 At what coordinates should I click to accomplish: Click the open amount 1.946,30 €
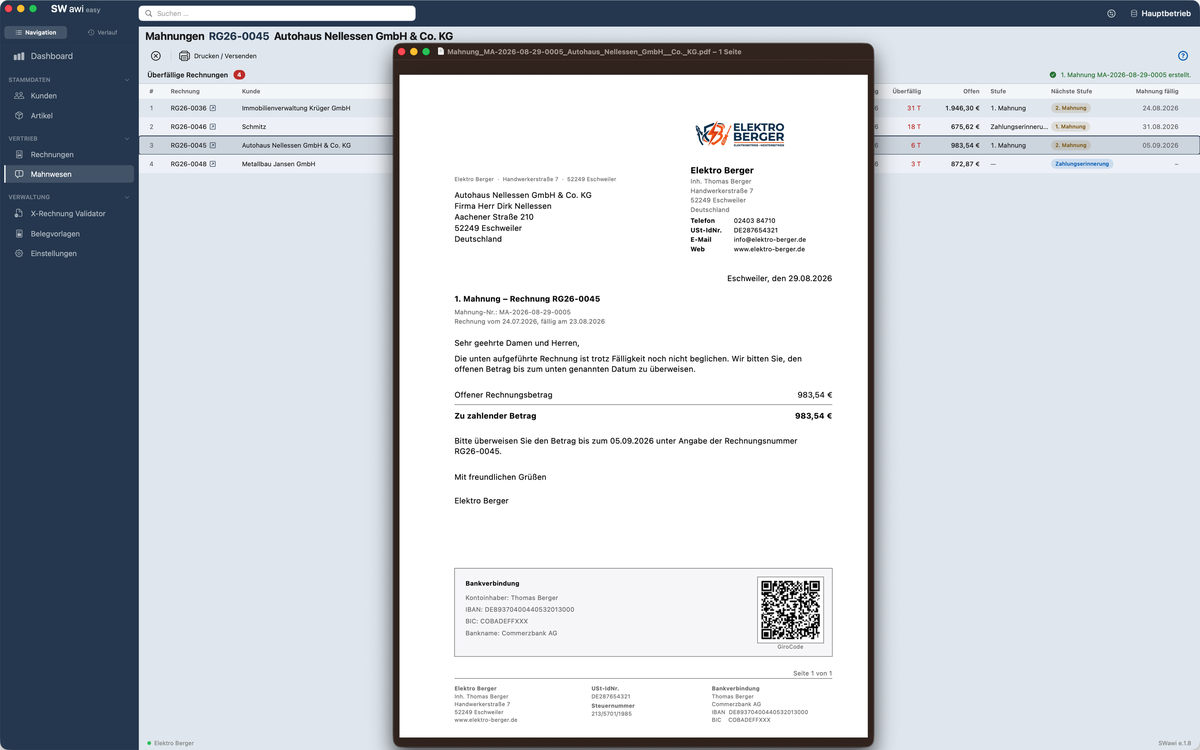962,108
